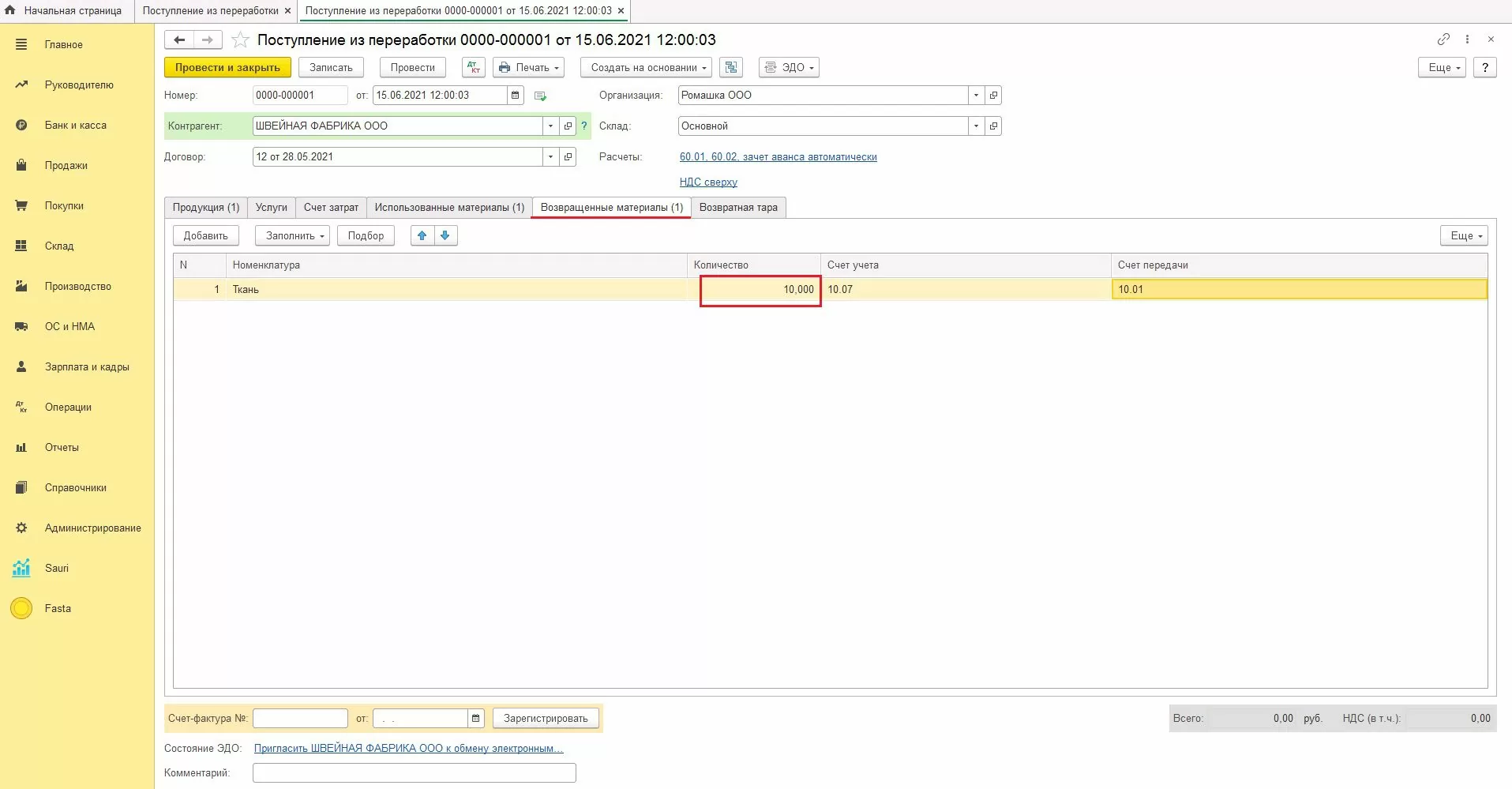Switch to Продукция (1) tab
The width and height of the screenshot is (1512, 789).
[206, 207]
